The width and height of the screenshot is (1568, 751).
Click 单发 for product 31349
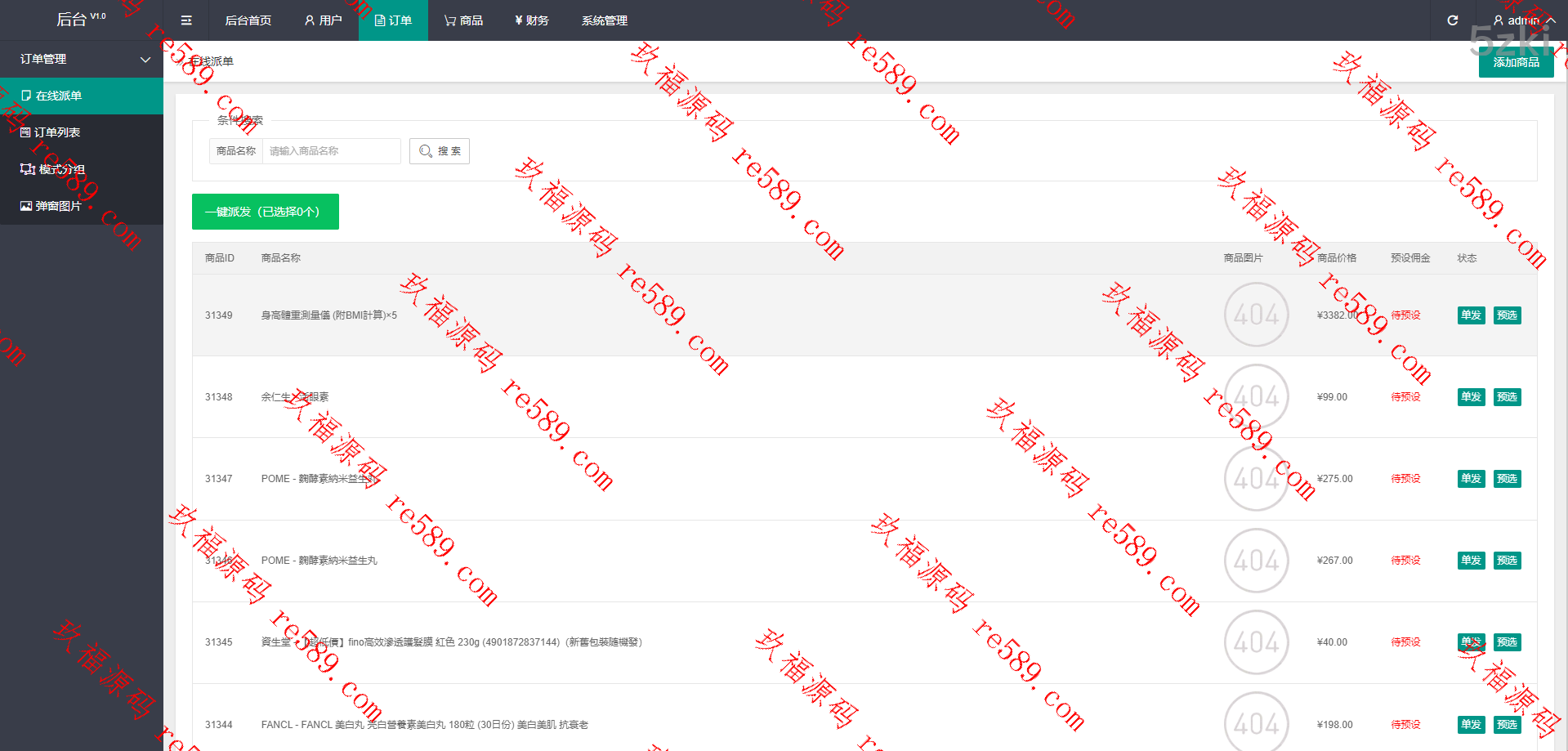pyautogui.click(x=1471, y=315)
